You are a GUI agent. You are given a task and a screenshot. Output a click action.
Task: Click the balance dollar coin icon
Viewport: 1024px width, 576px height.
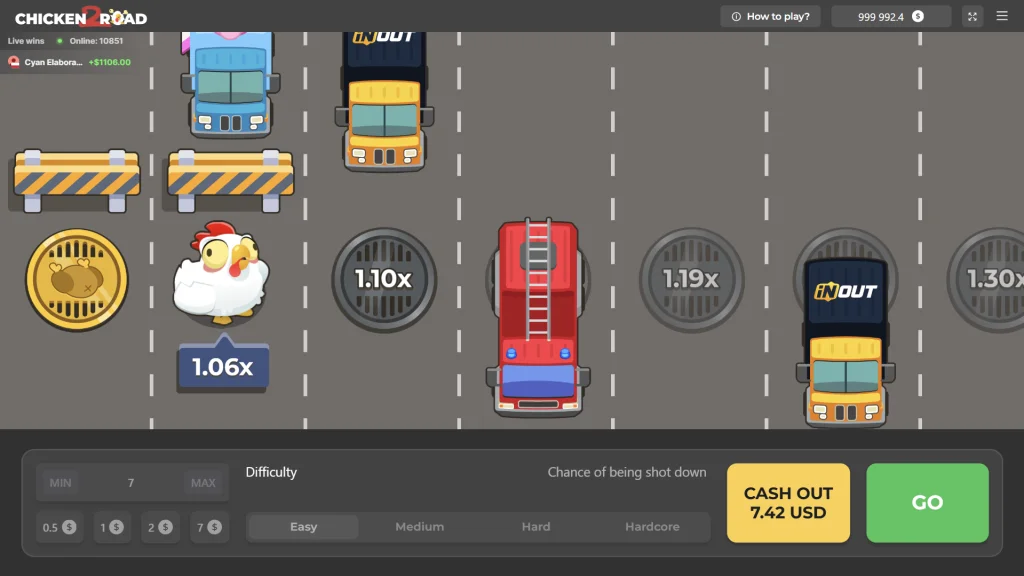918,16
